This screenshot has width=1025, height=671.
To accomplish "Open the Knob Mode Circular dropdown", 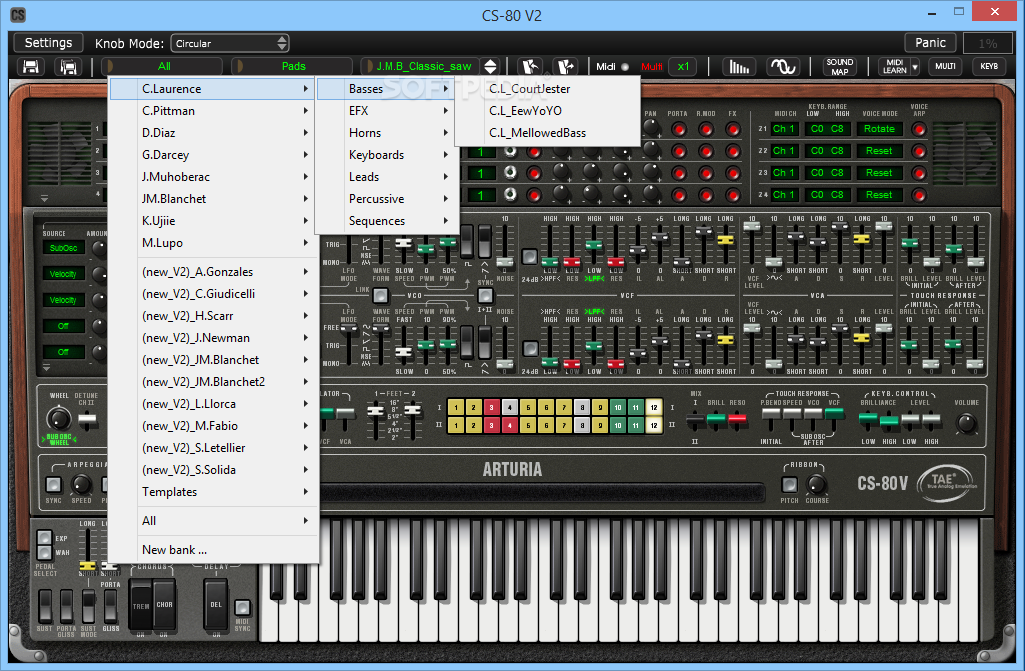I will click(x=230, y=43).
